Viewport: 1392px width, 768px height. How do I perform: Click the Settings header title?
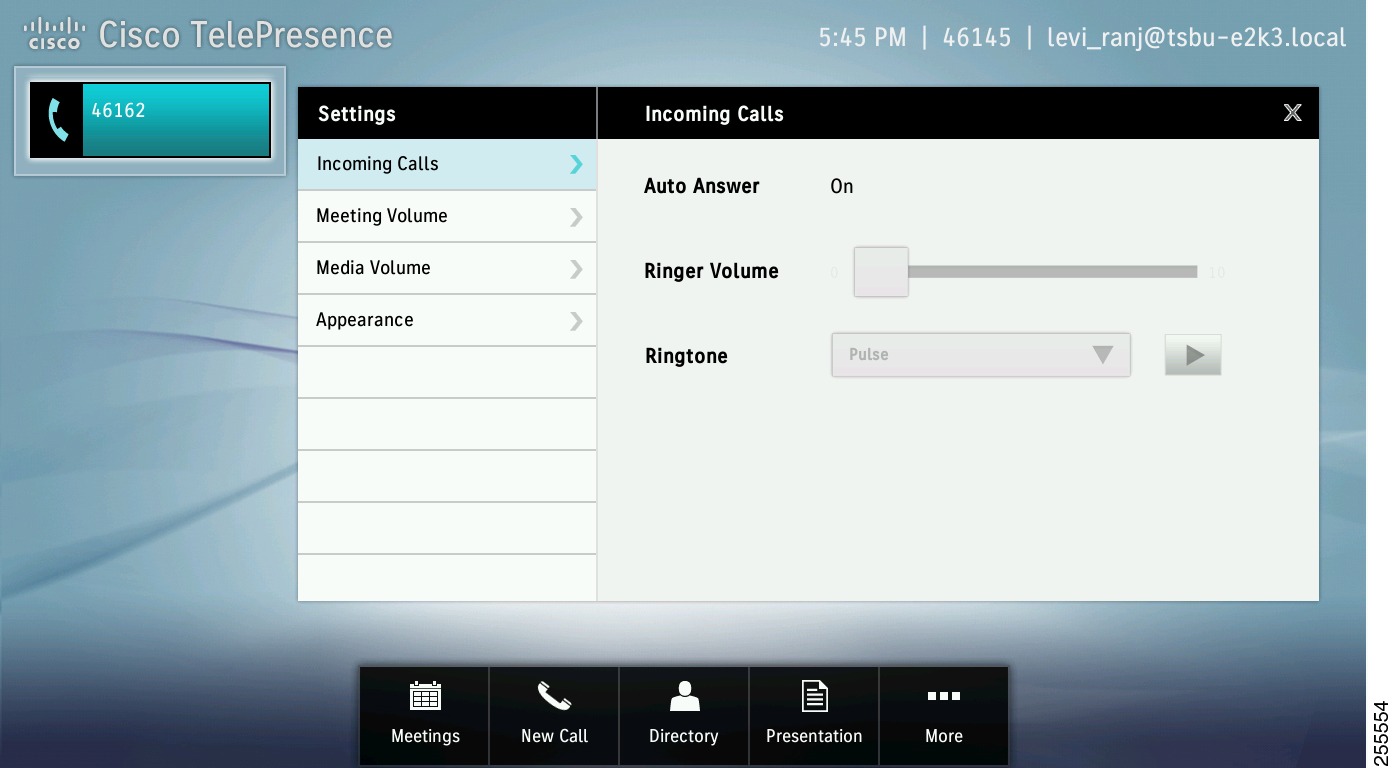coord(357,114)
